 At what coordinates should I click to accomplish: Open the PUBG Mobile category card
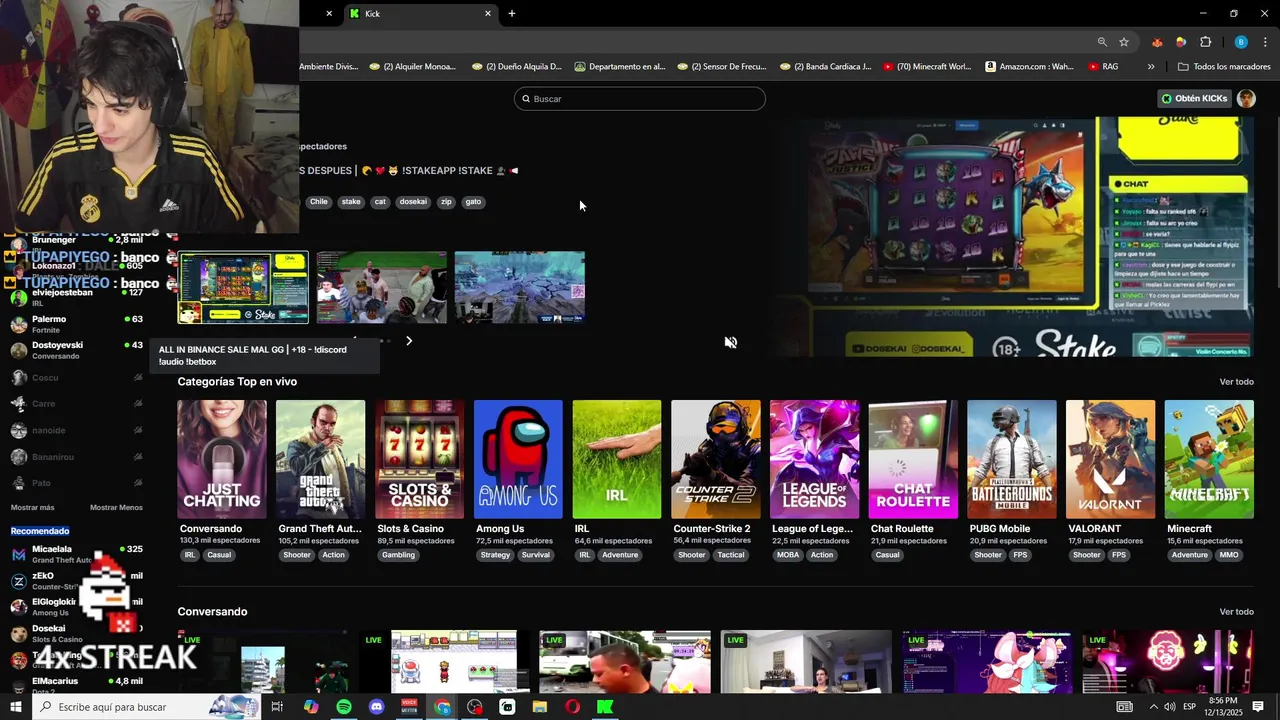pos(1012,459)
